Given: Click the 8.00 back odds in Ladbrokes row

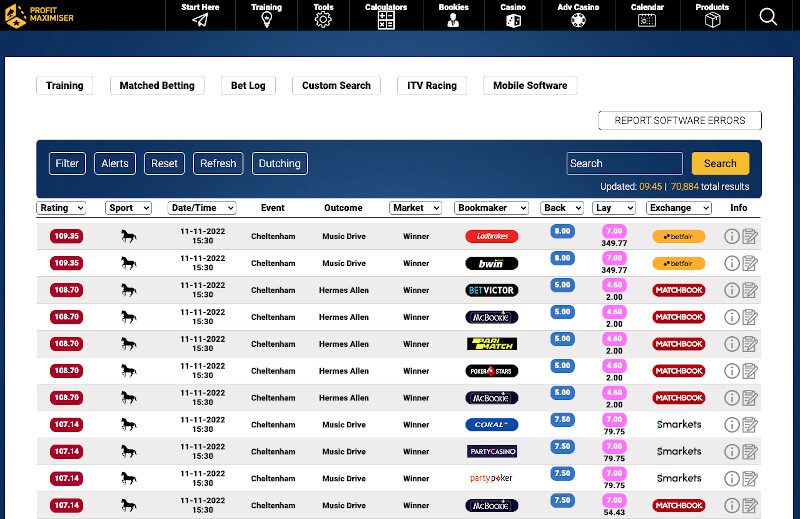Looking at the screenshot, I should click(x=562, y=231).
